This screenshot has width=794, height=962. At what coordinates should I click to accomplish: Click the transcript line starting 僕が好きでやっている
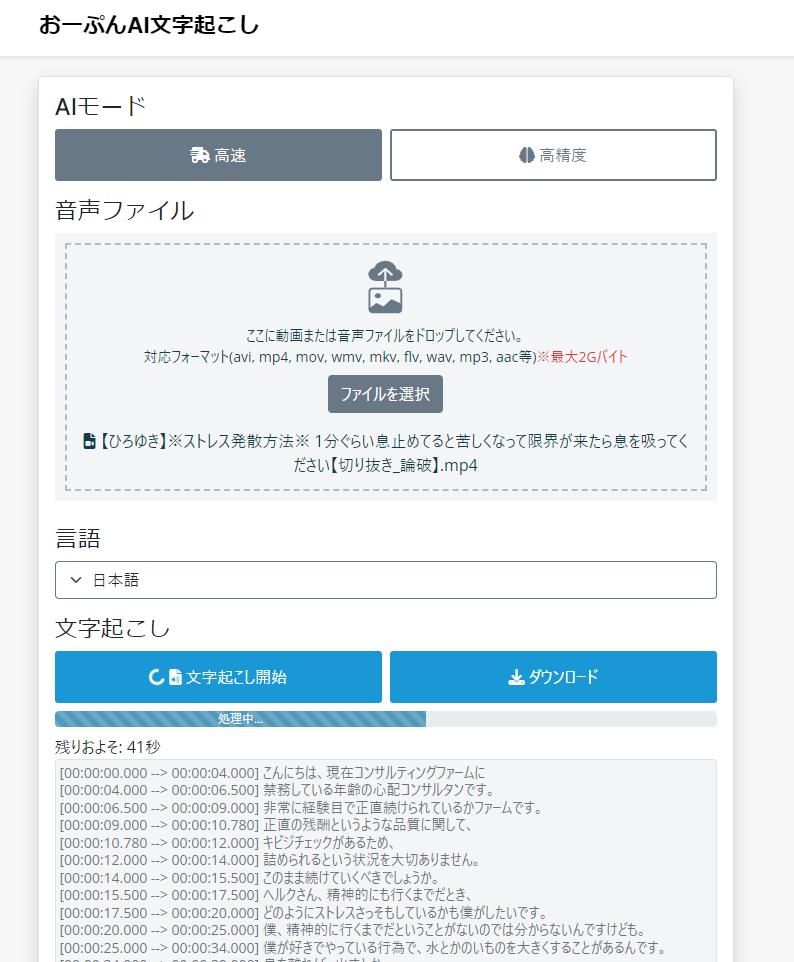click(x=363, y=947)
